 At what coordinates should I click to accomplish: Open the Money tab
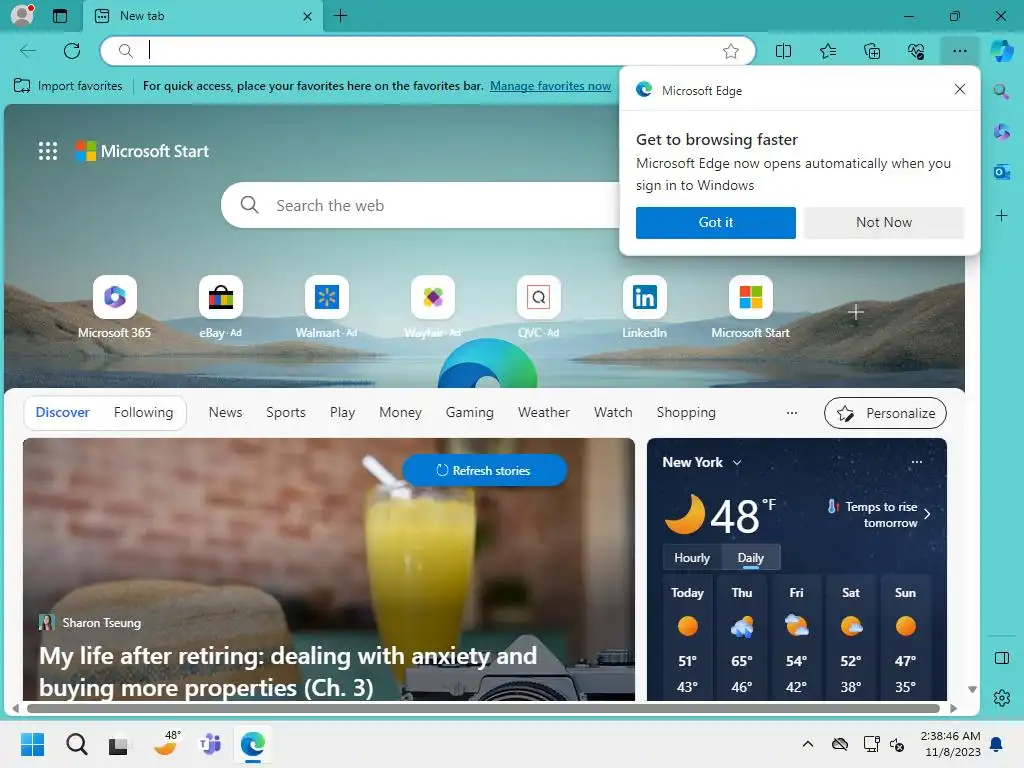(400, 413)
